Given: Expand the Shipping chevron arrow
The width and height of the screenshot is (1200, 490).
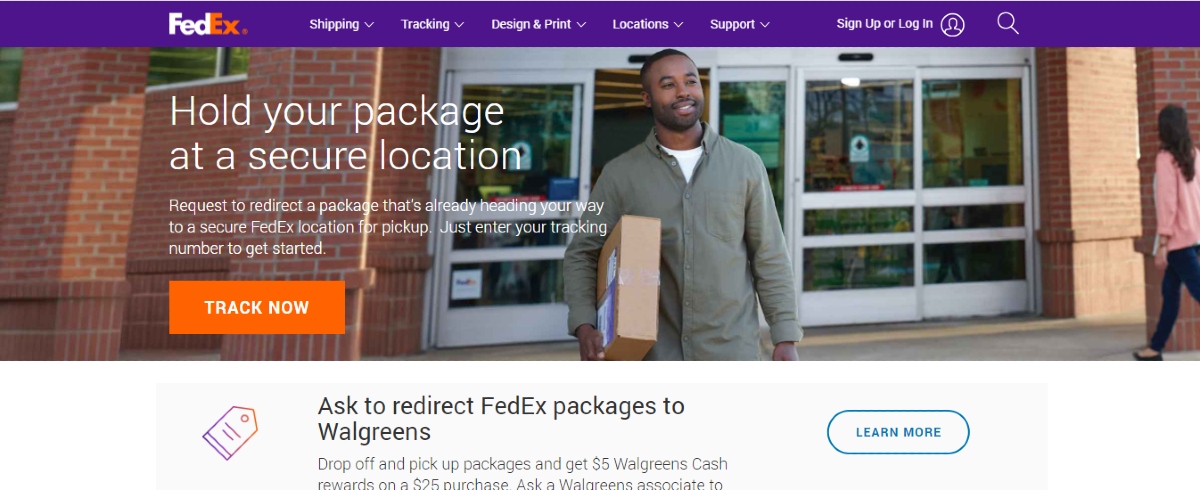Looking at the screenshot, I should [369, 24].
